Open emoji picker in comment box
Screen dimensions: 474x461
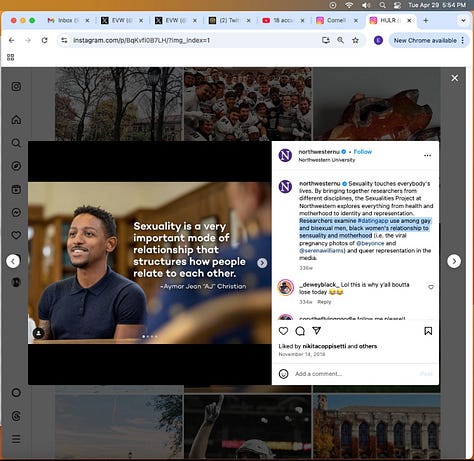(x=284, y=374)
